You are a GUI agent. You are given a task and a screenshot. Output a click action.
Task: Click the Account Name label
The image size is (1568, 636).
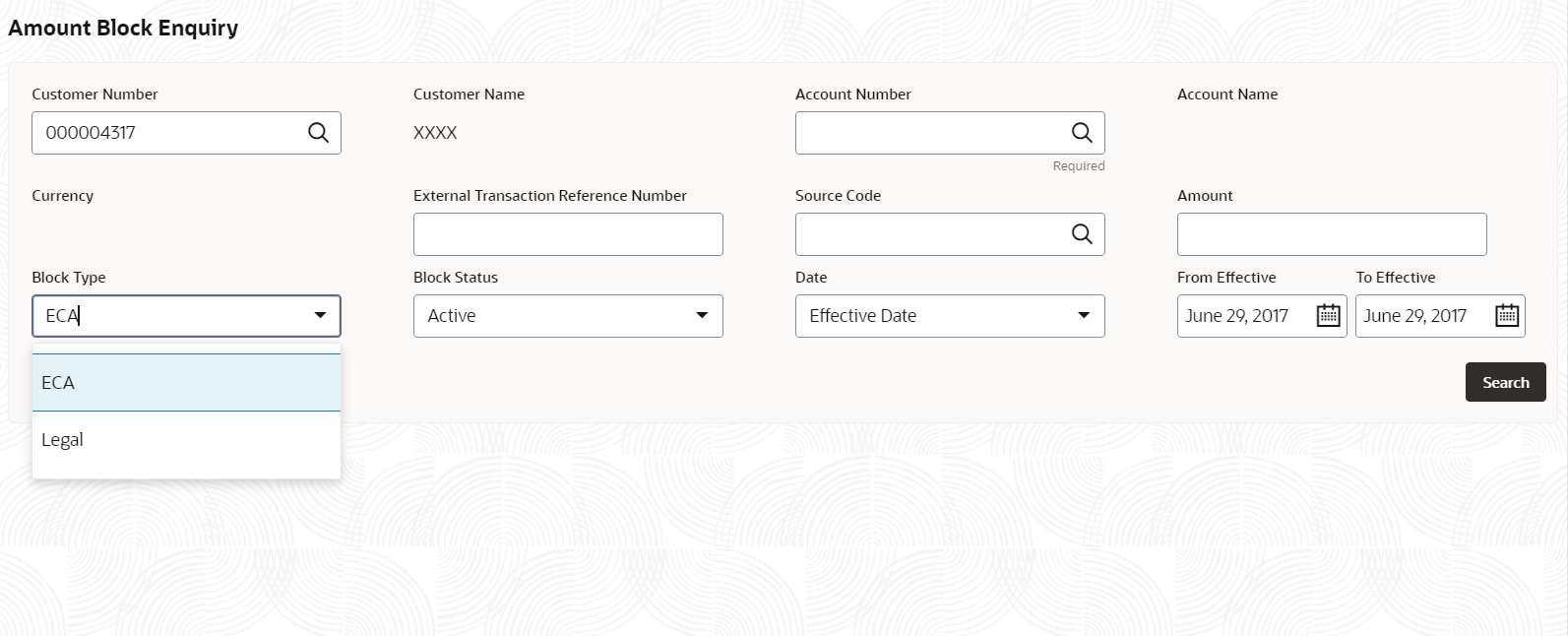pos(1227,95)
